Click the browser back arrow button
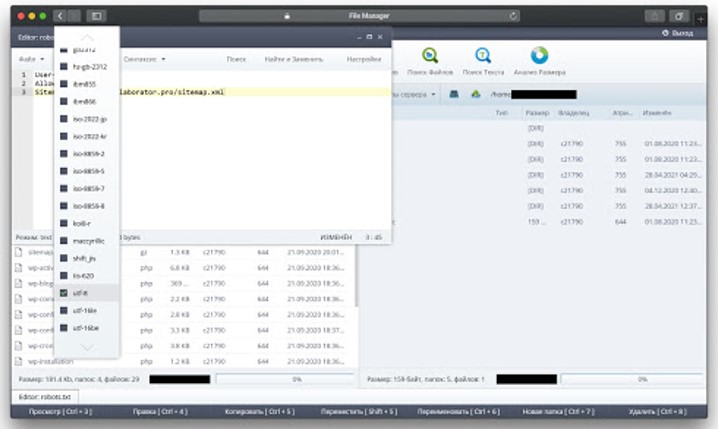The height and width of the screenshot is (429, 718). 62,16
